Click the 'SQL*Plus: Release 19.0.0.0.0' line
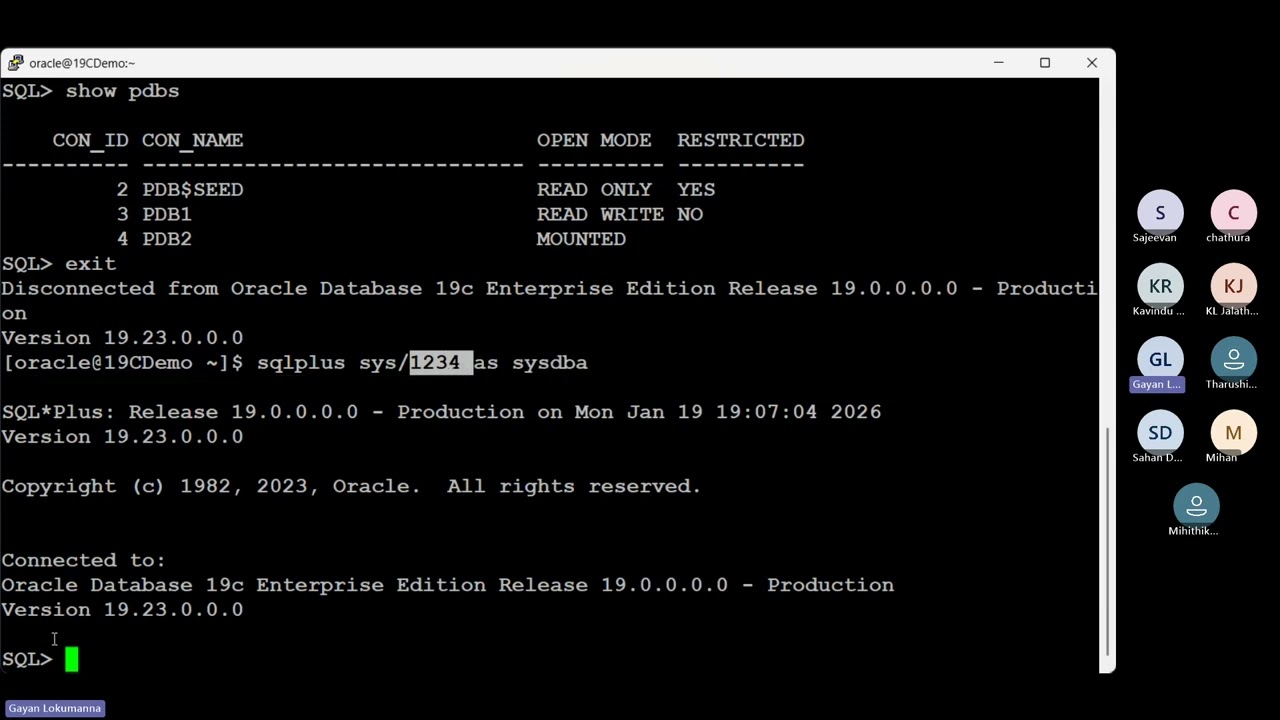 tap(441, 412)
